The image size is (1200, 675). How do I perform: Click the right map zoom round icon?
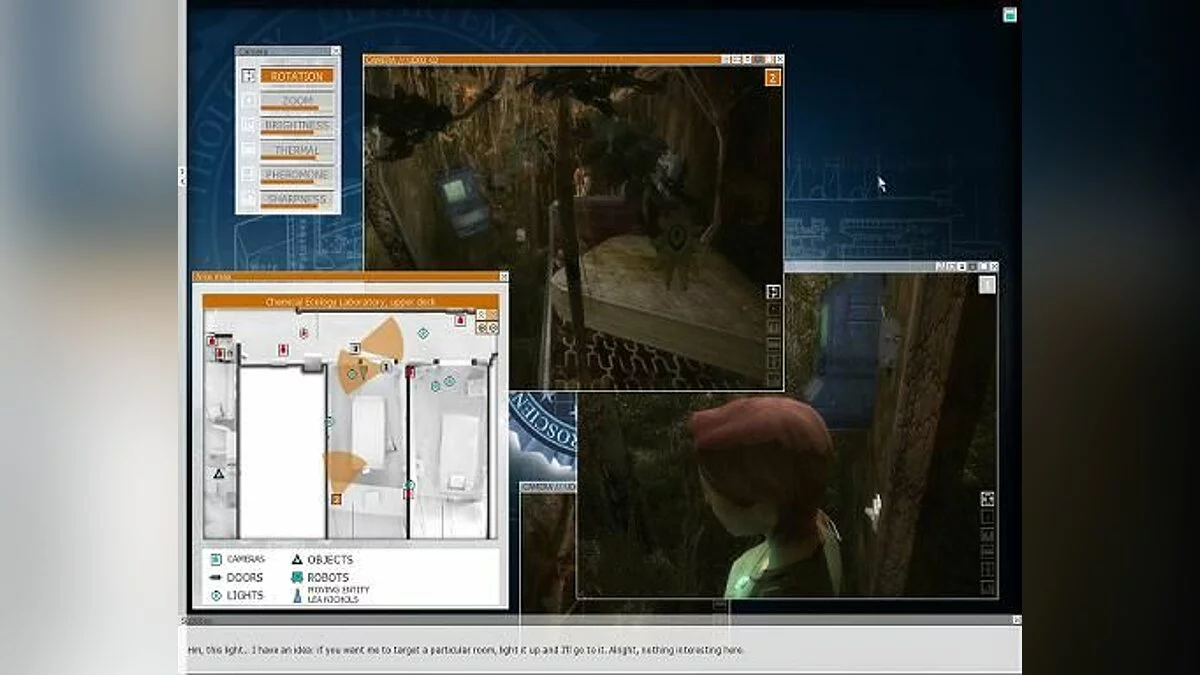(493, 328)
